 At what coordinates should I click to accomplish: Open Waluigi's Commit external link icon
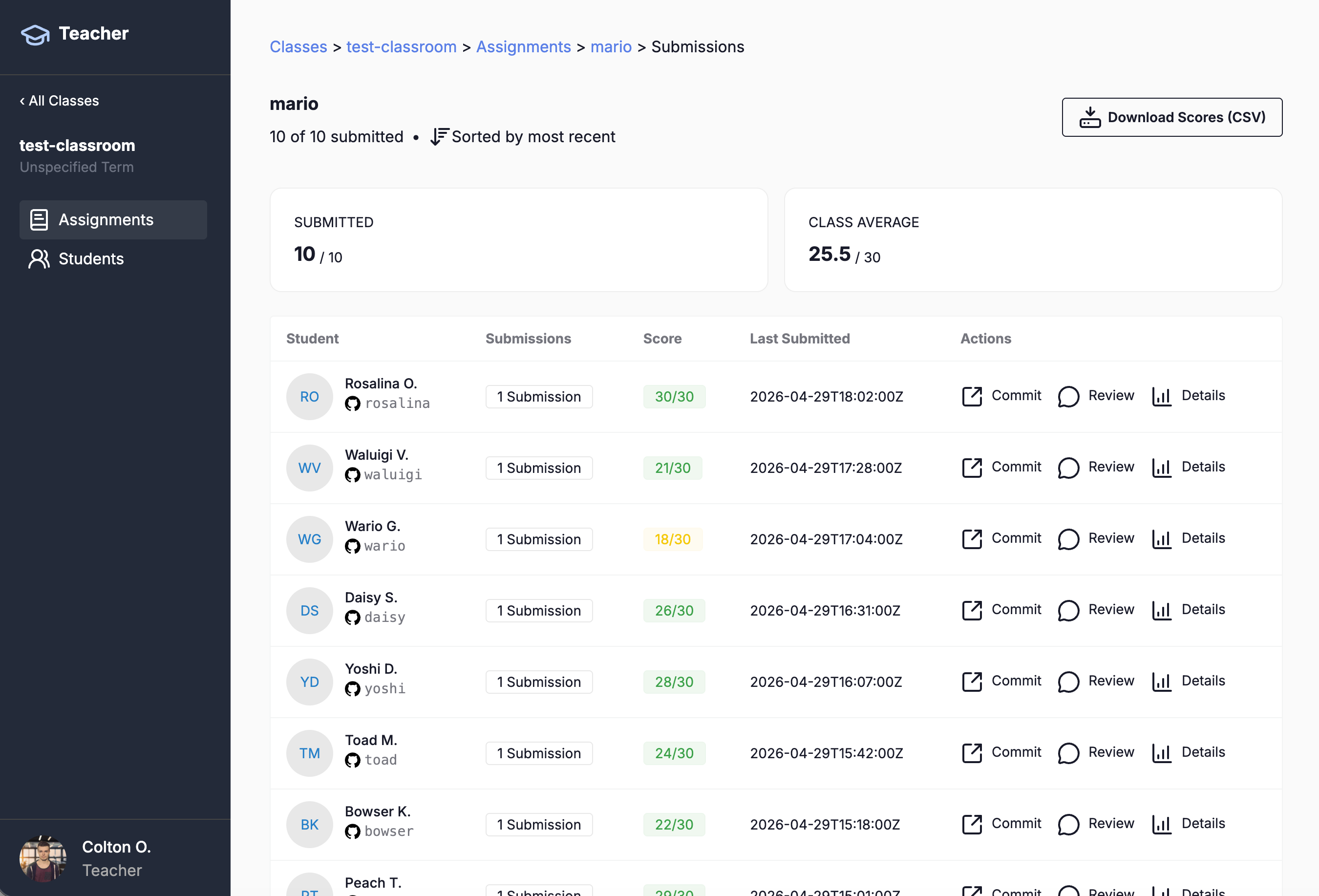pyautogui.click(x=972, y=468)
